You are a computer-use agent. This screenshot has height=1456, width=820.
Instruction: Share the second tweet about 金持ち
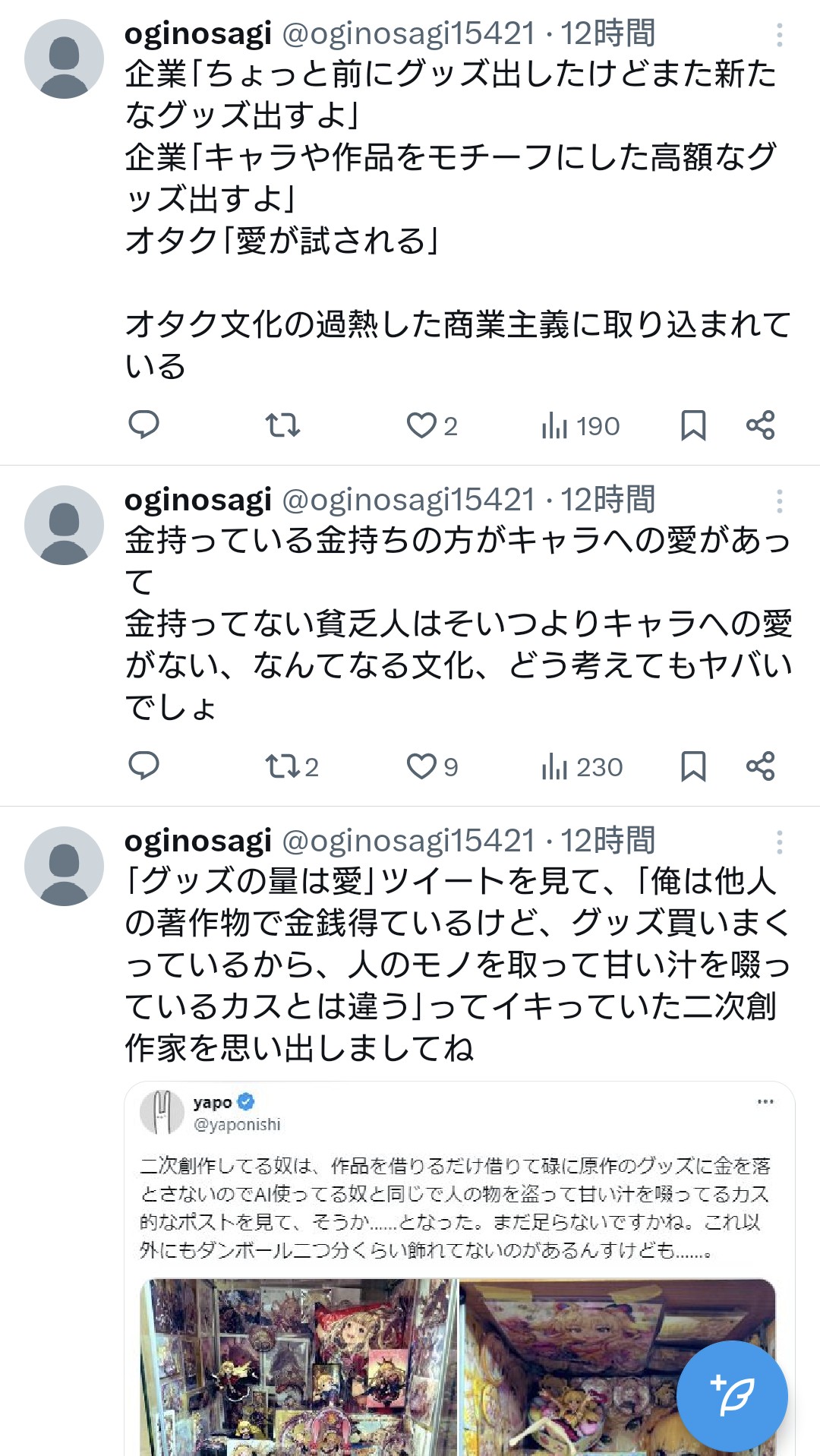(760, 766)
